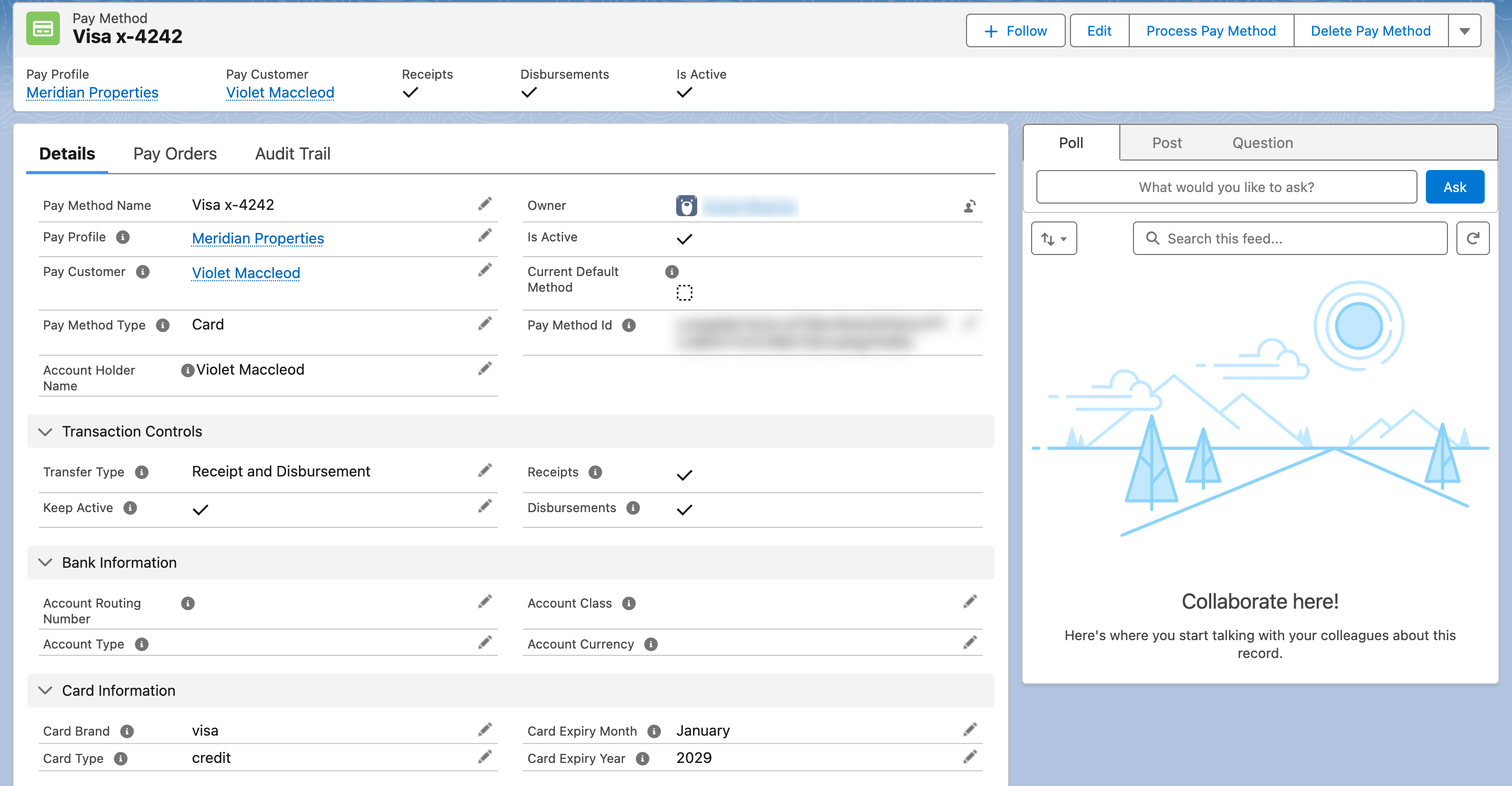The image size is (1512, 786).
Task: Edit Card Type pencil icon
Action: (x=485, y=757)
